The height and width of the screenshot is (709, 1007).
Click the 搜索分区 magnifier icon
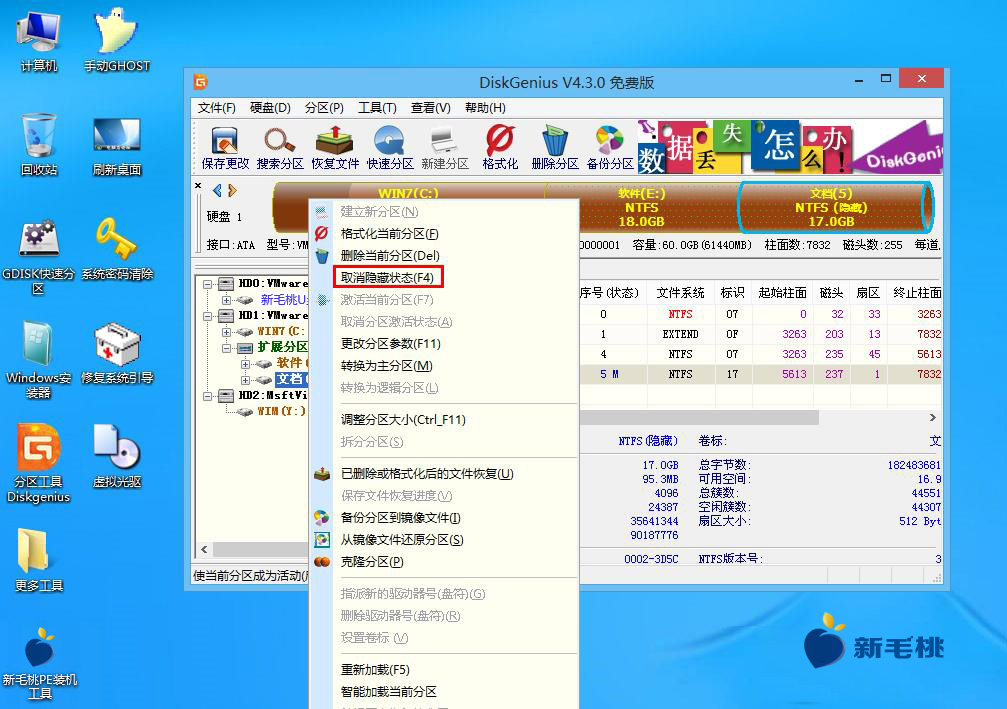280,148
